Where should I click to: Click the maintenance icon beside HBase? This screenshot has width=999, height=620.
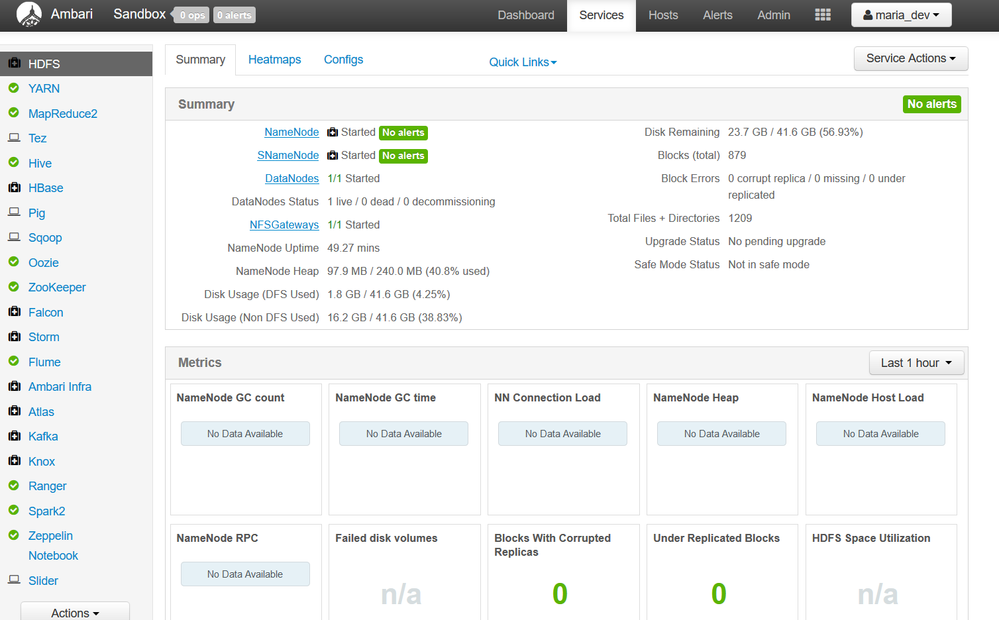(14, 188)
